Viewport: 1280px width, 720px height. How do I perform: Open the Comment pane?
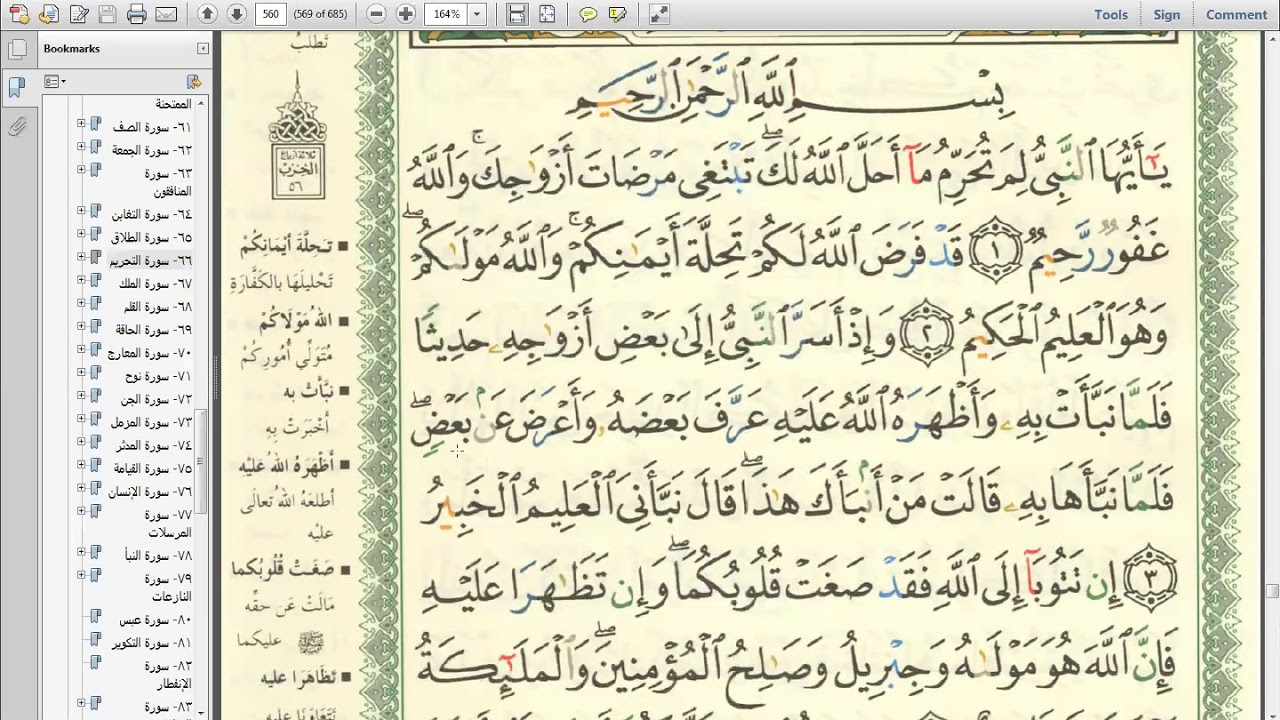coord(1237,14)
